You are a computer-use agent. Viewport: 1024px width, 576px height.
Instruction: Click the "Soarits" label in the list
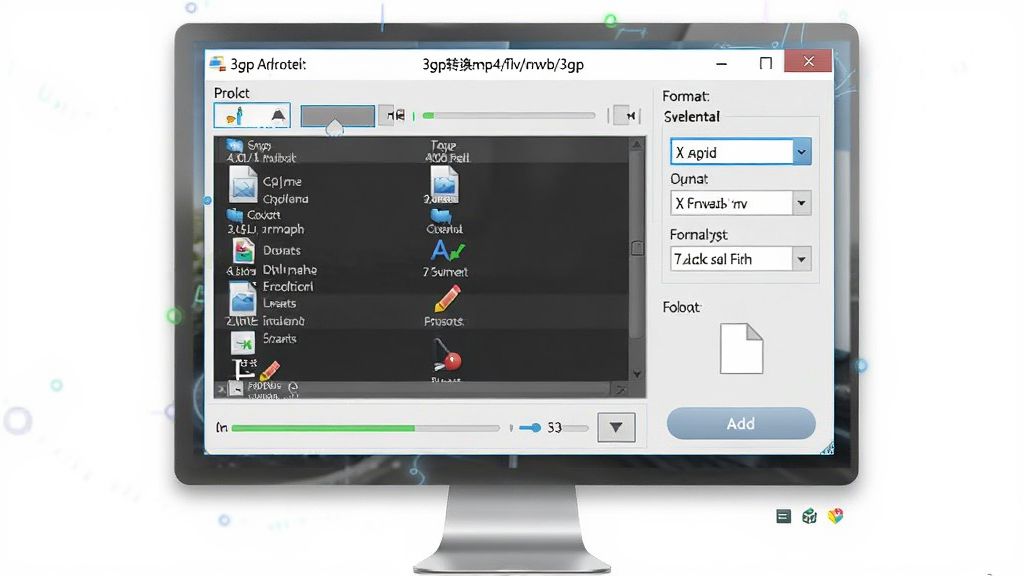point(280,338)
